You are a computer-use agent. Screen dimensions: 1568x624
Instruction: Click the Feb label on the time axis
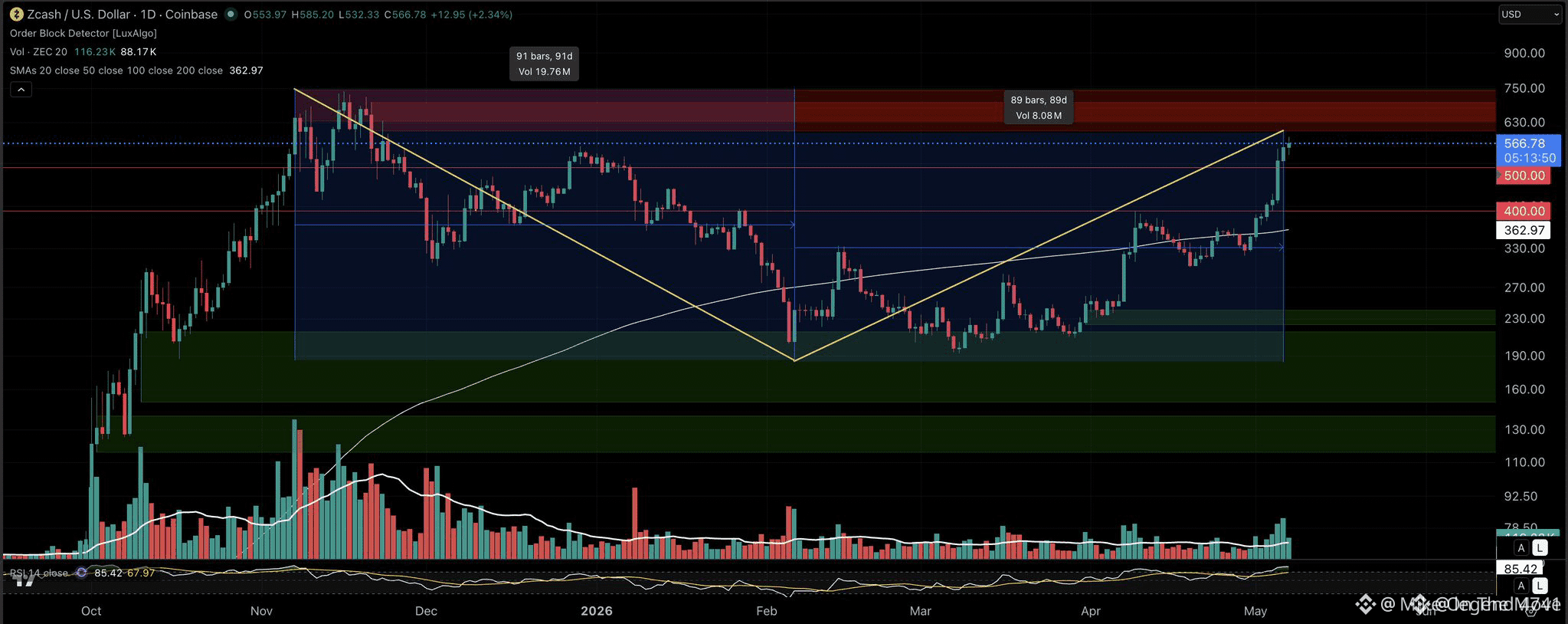[766, 611]
